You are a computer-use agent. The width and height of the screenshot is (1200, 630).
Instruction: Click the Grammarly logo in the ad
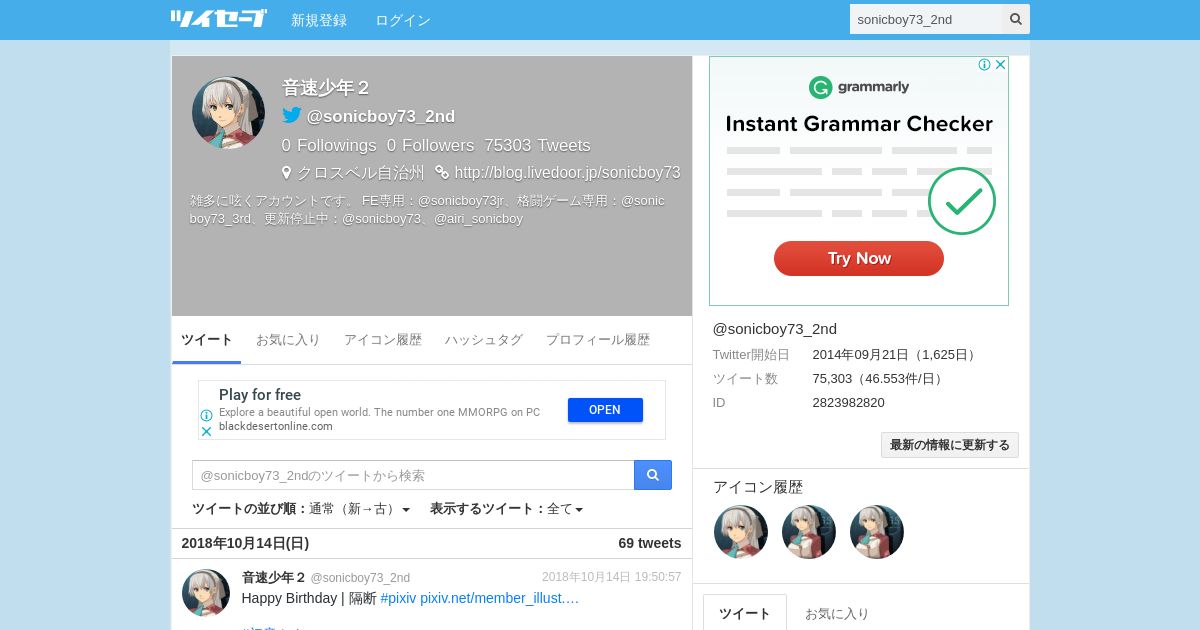click(859, 87)
